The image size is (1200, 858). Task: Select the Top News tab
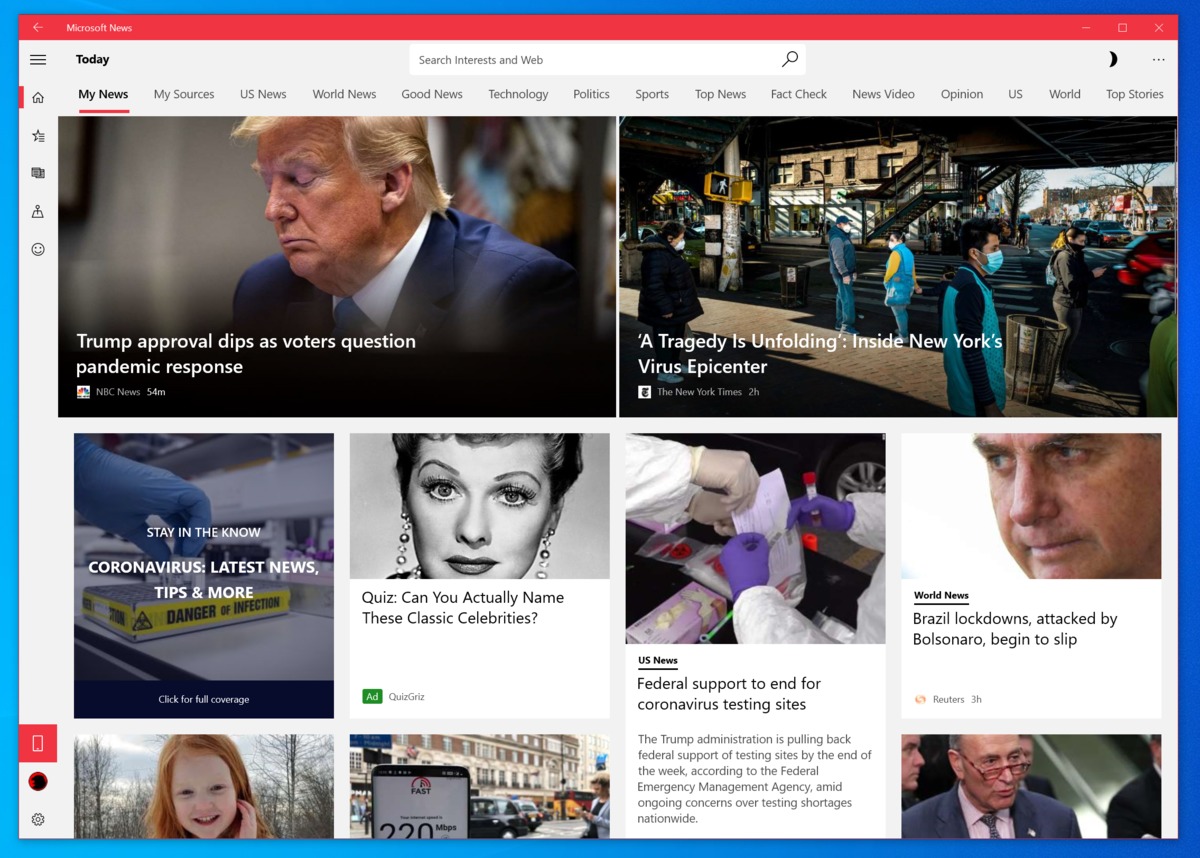[720, 94]
